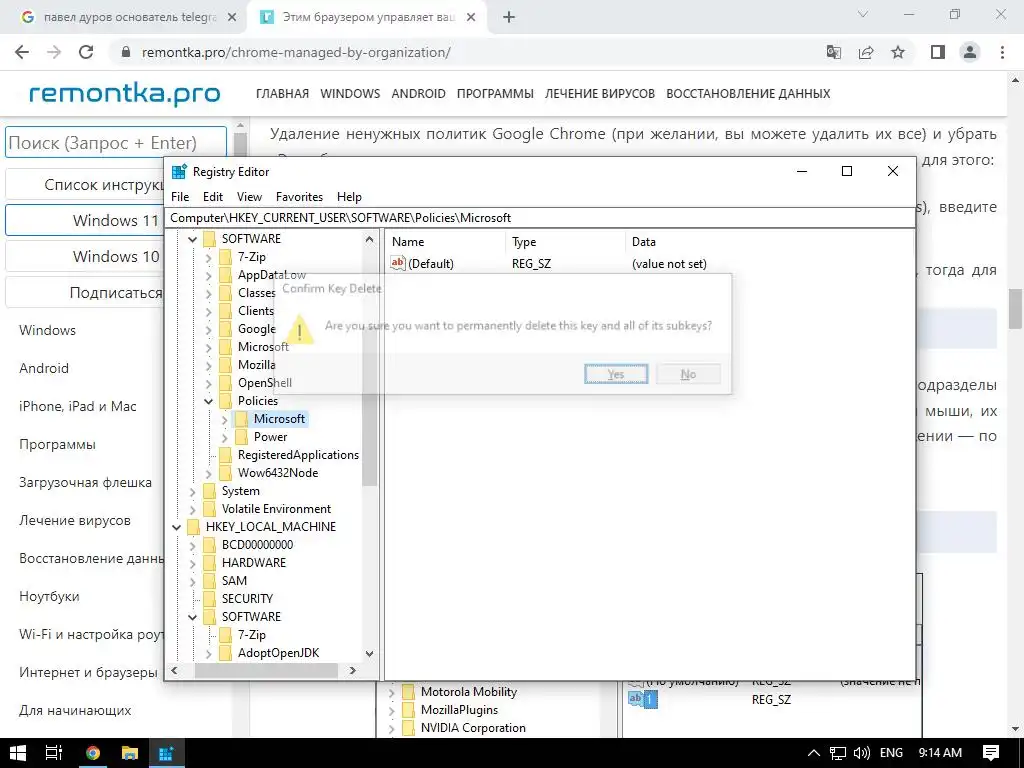Click the Registry Editor taskbar icon
1024x768 pixels.
click(x=166, y=753)
